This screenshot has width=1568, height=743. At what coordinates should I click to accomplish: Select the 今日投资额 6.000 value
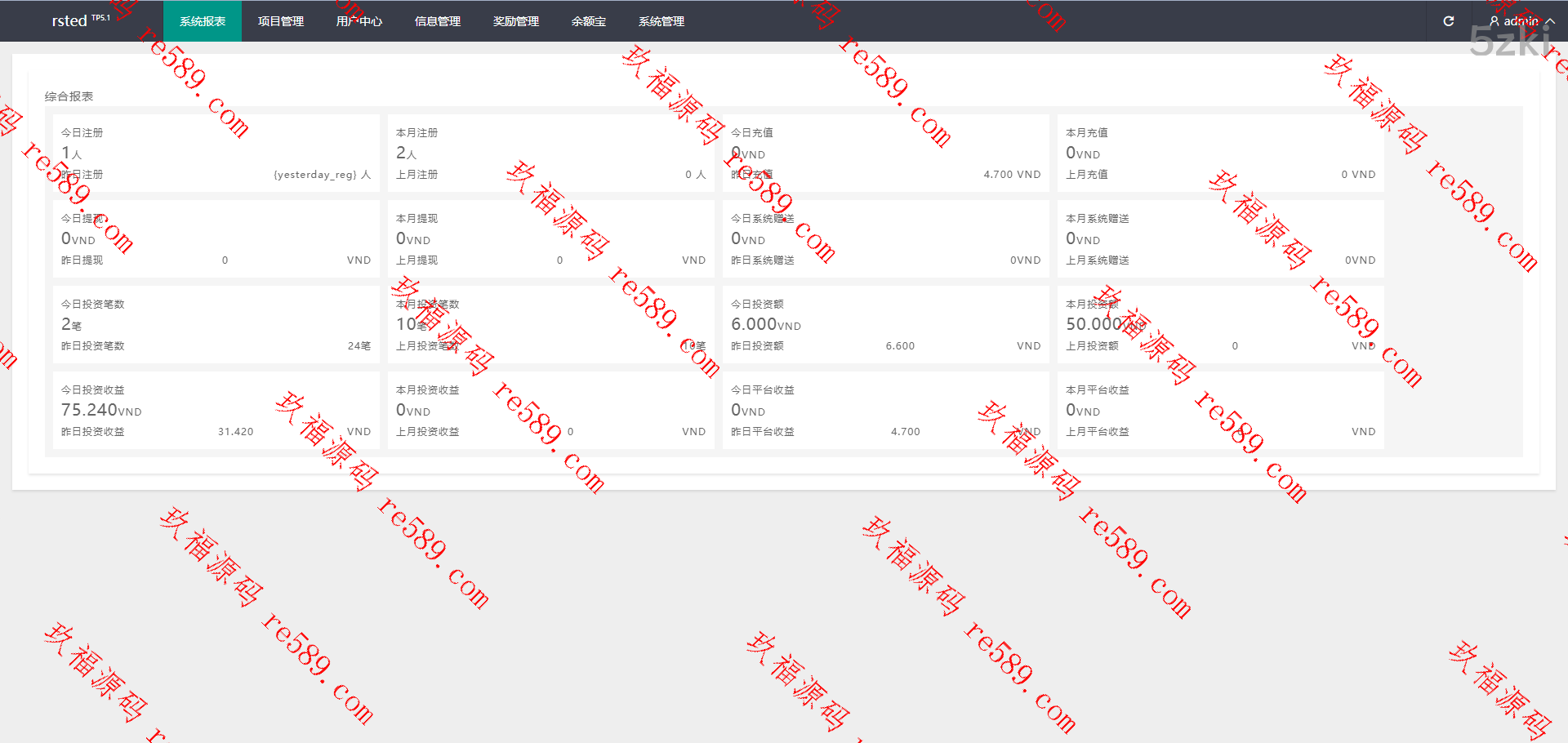click(x=755, y=324)
